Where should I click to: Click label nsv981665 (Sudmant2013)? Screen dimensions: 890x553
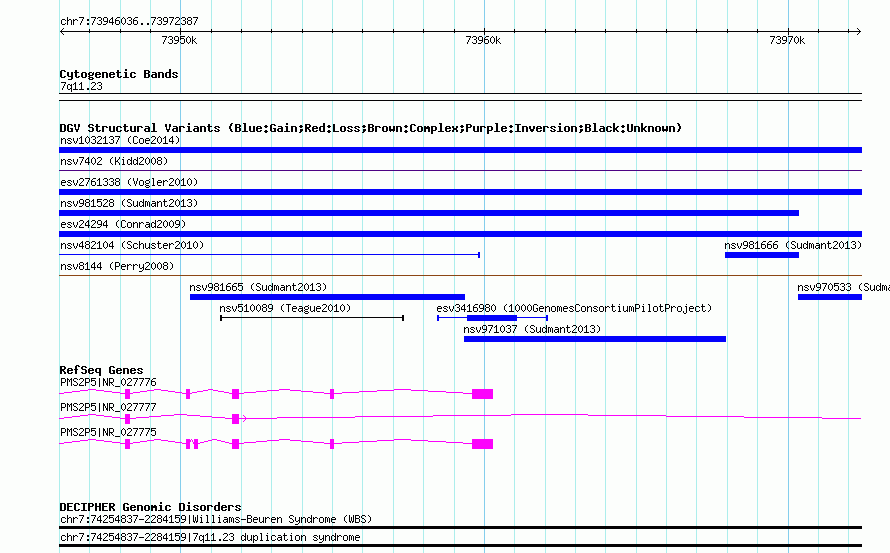tap(258, 287)
